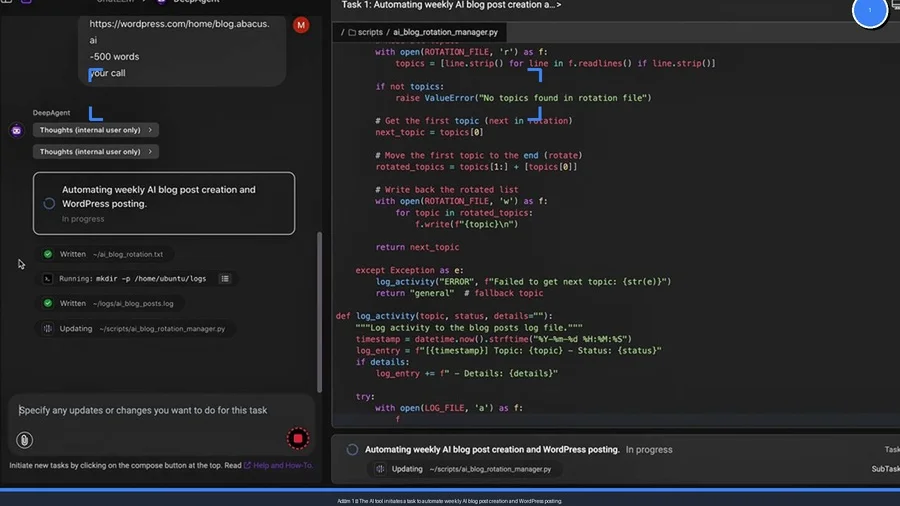This screenshot has height=506, width=900.
Task: Click green check next to ai_blog_posts.log
Action: 48,303
